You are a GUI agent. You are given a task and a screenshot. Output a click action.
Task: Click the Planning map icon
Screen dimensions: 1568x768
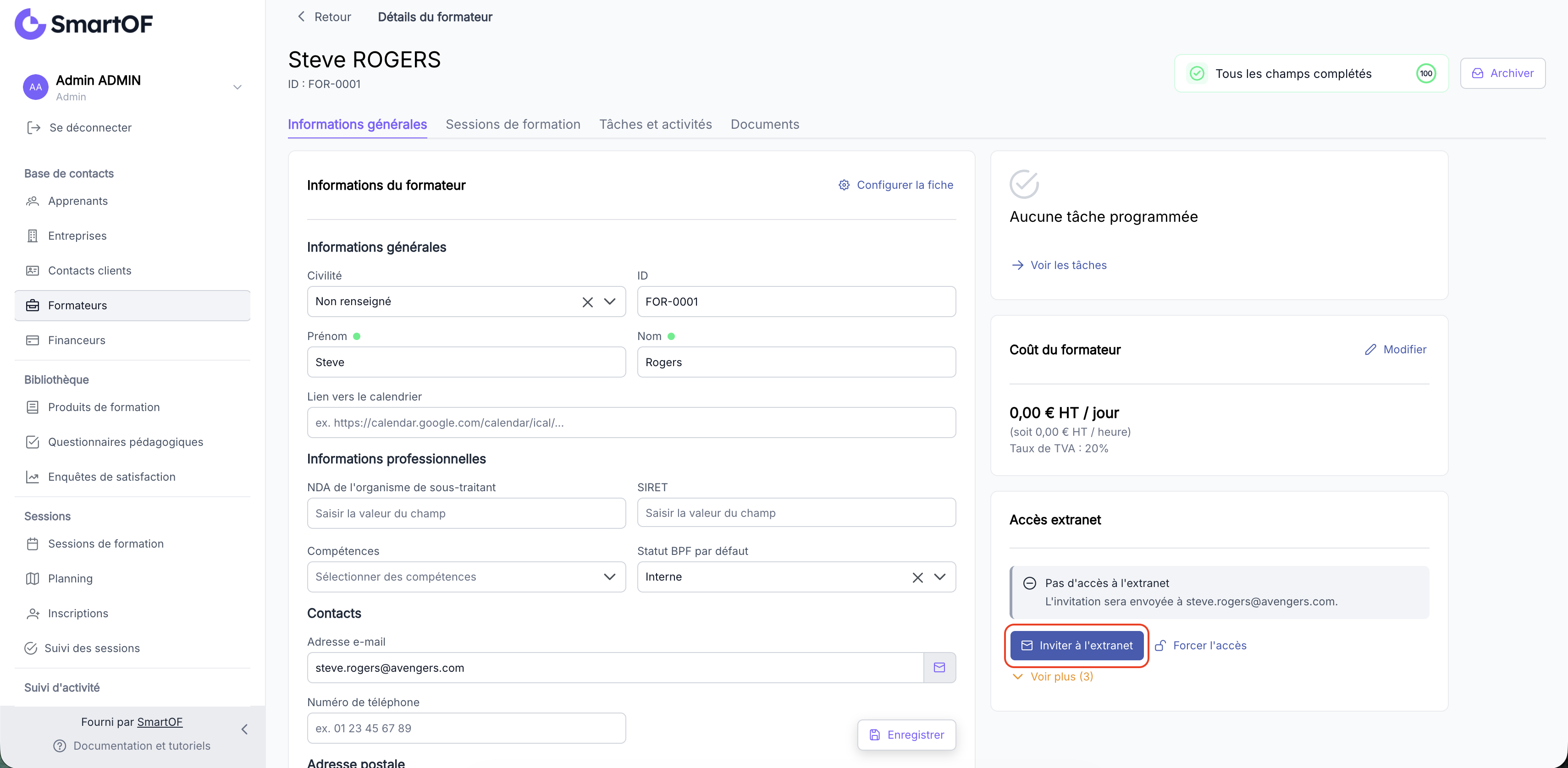coord(32,578)
